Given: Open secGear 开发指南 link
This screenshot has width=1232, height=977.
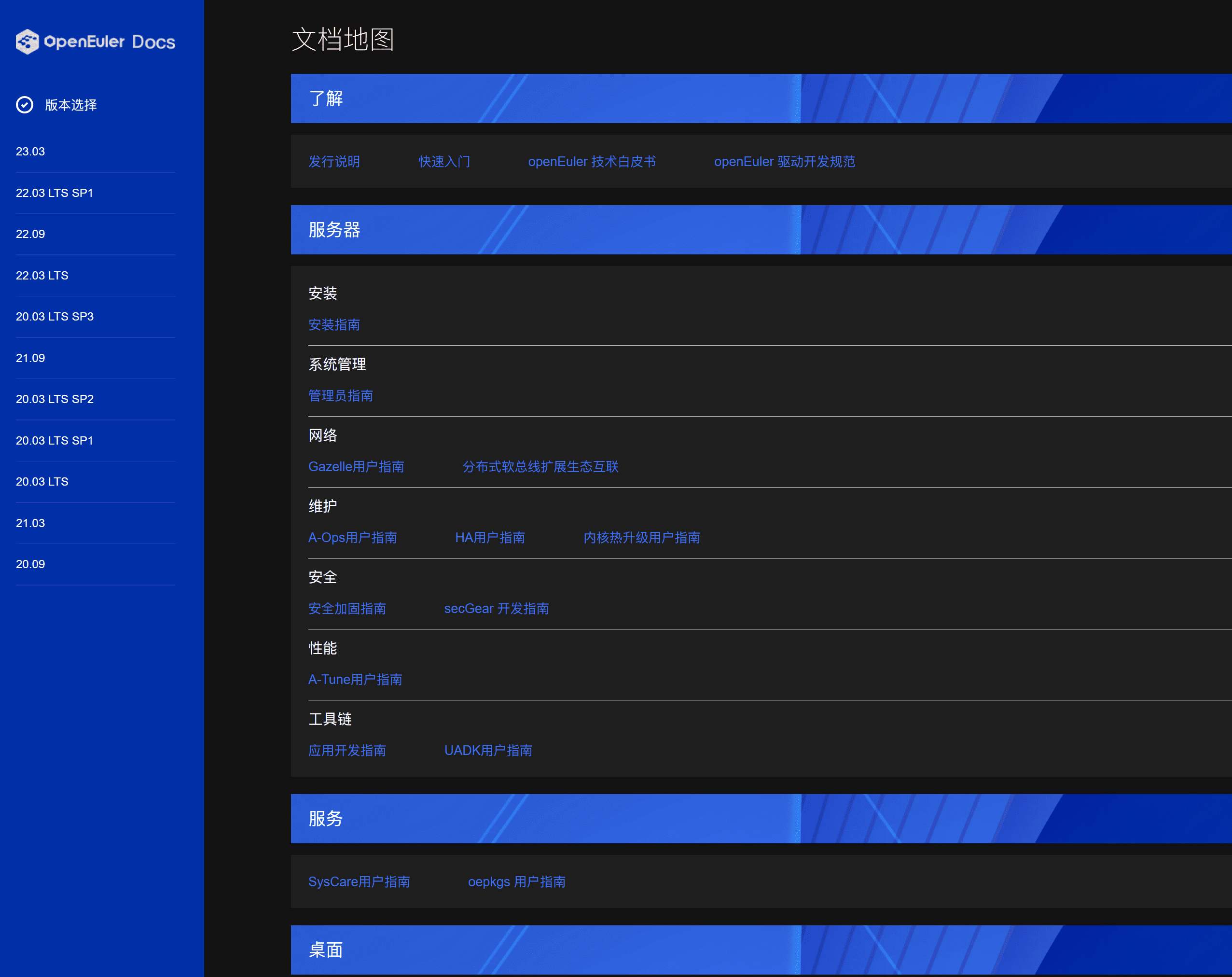Looking at the screenshot, I should (x=497, y=608).
